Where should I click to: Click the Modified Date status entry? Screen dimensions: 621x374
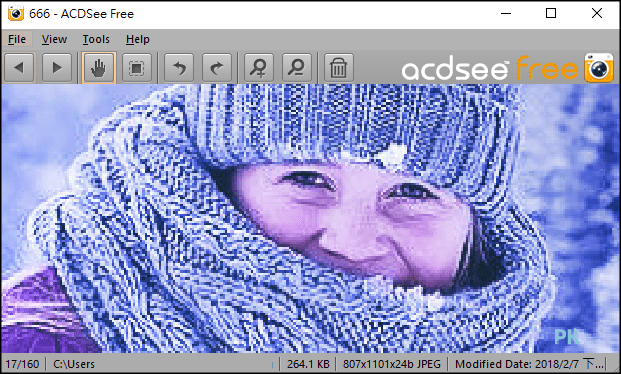pos(530,364)
